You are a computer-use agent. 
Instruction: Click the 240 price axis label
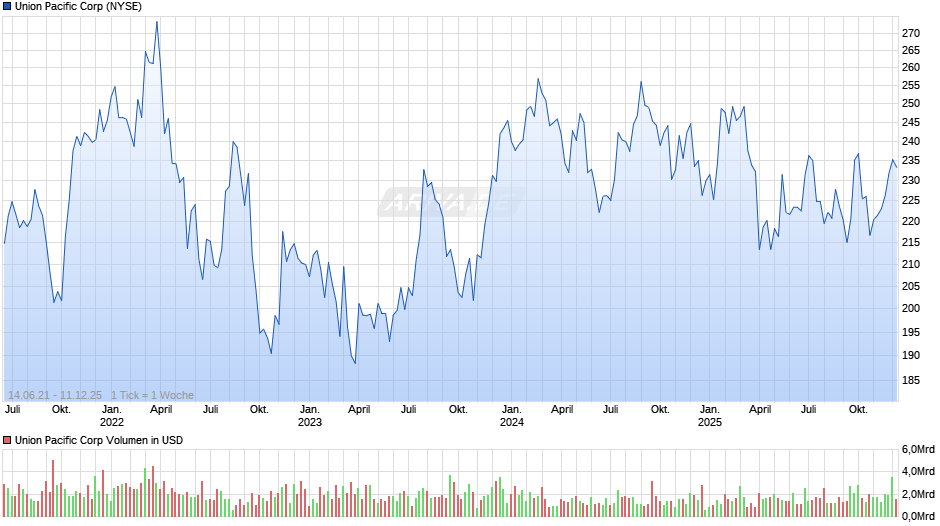tap(911, 142)
